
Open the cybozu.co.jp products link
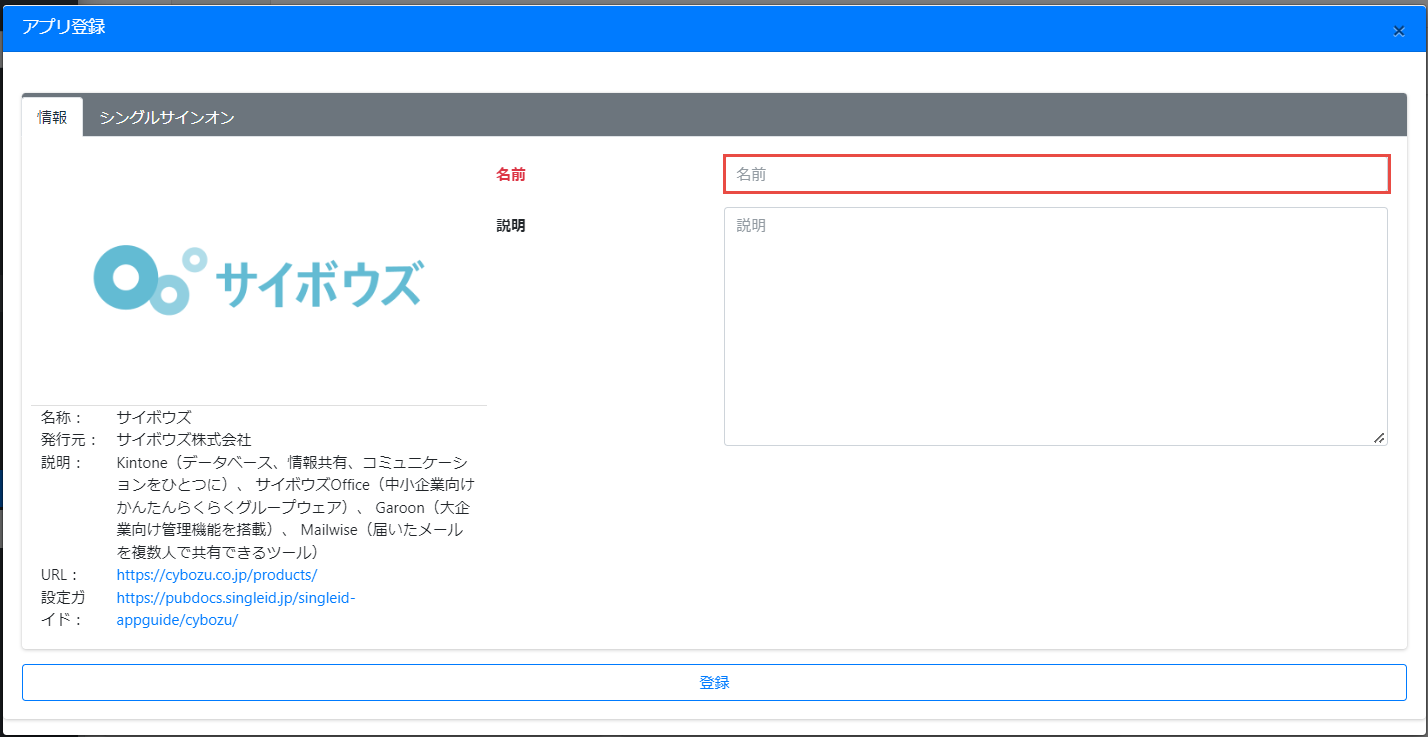[x=216, y=575]
